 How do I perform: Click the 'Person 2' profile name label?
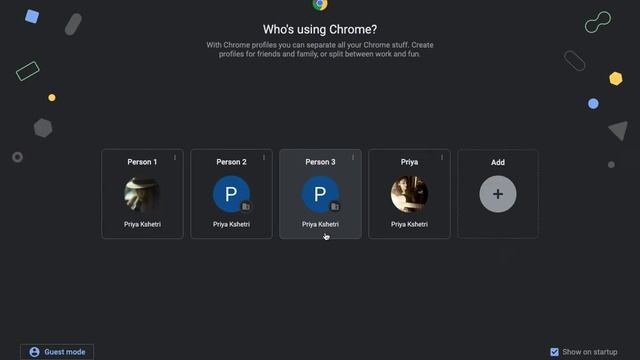click(x=231, y=162)
